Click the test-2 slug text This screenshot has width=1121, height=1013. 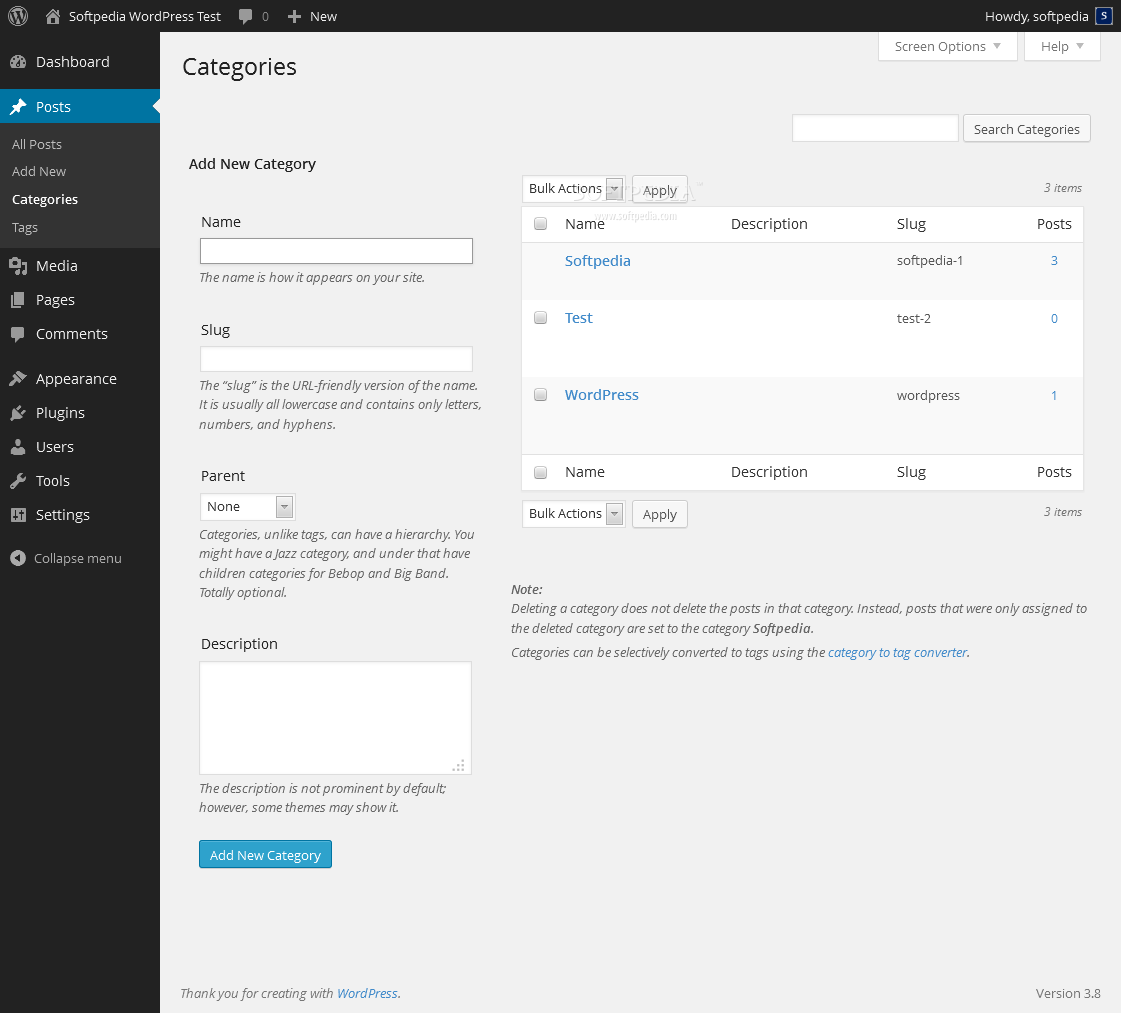coord(914,319)
